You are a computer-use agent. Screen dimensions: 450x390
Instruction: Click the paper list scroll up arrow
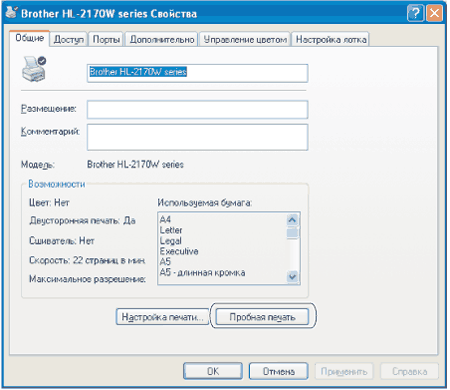(292, 220)
